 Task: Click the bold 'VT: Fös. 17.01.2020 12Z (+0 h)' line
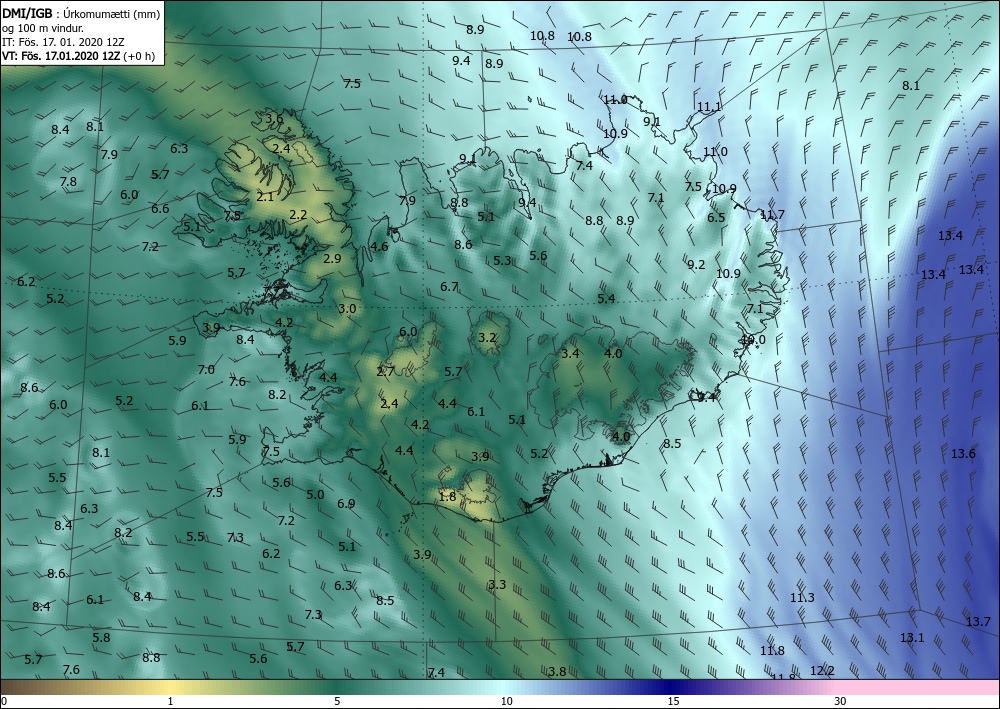coord(77,55)
